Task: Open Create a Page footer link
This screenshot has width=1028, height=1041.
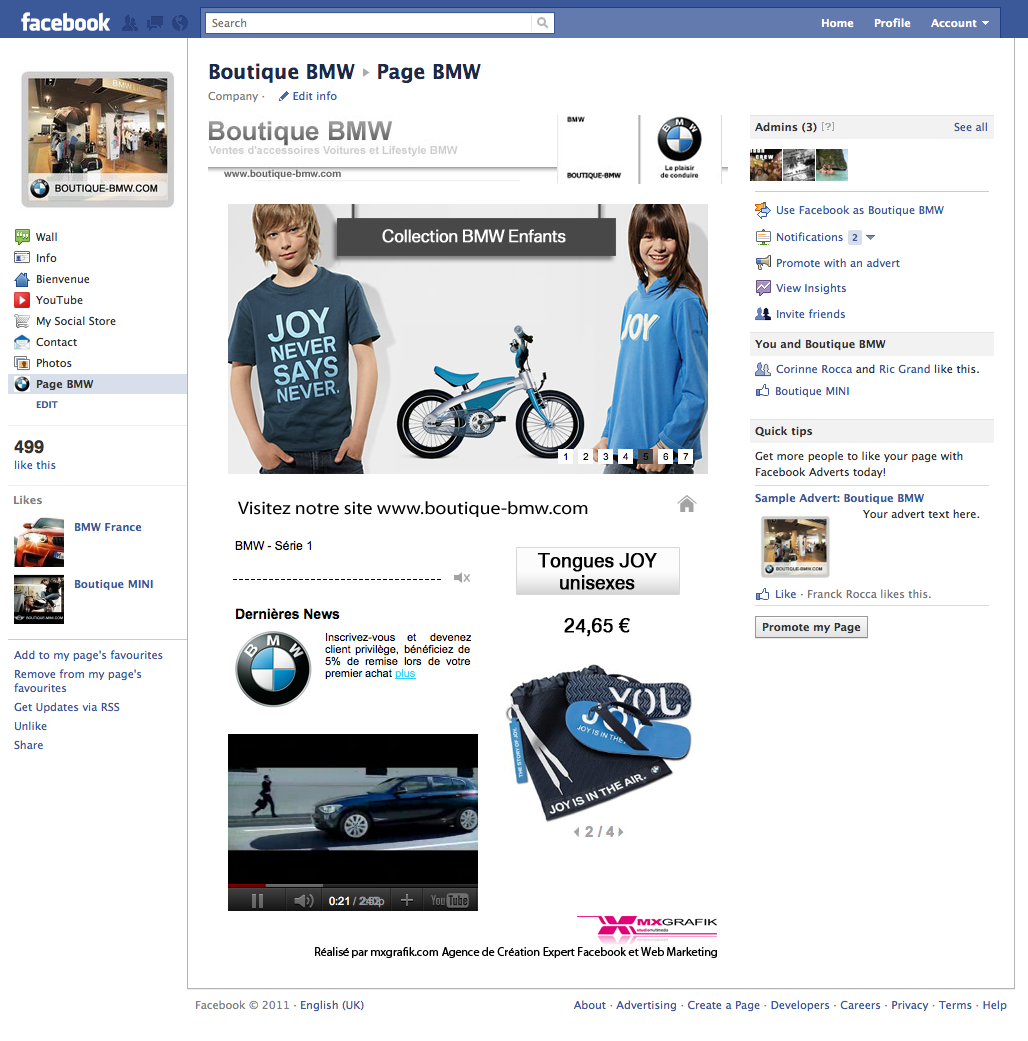Action: coord(723,1005)
